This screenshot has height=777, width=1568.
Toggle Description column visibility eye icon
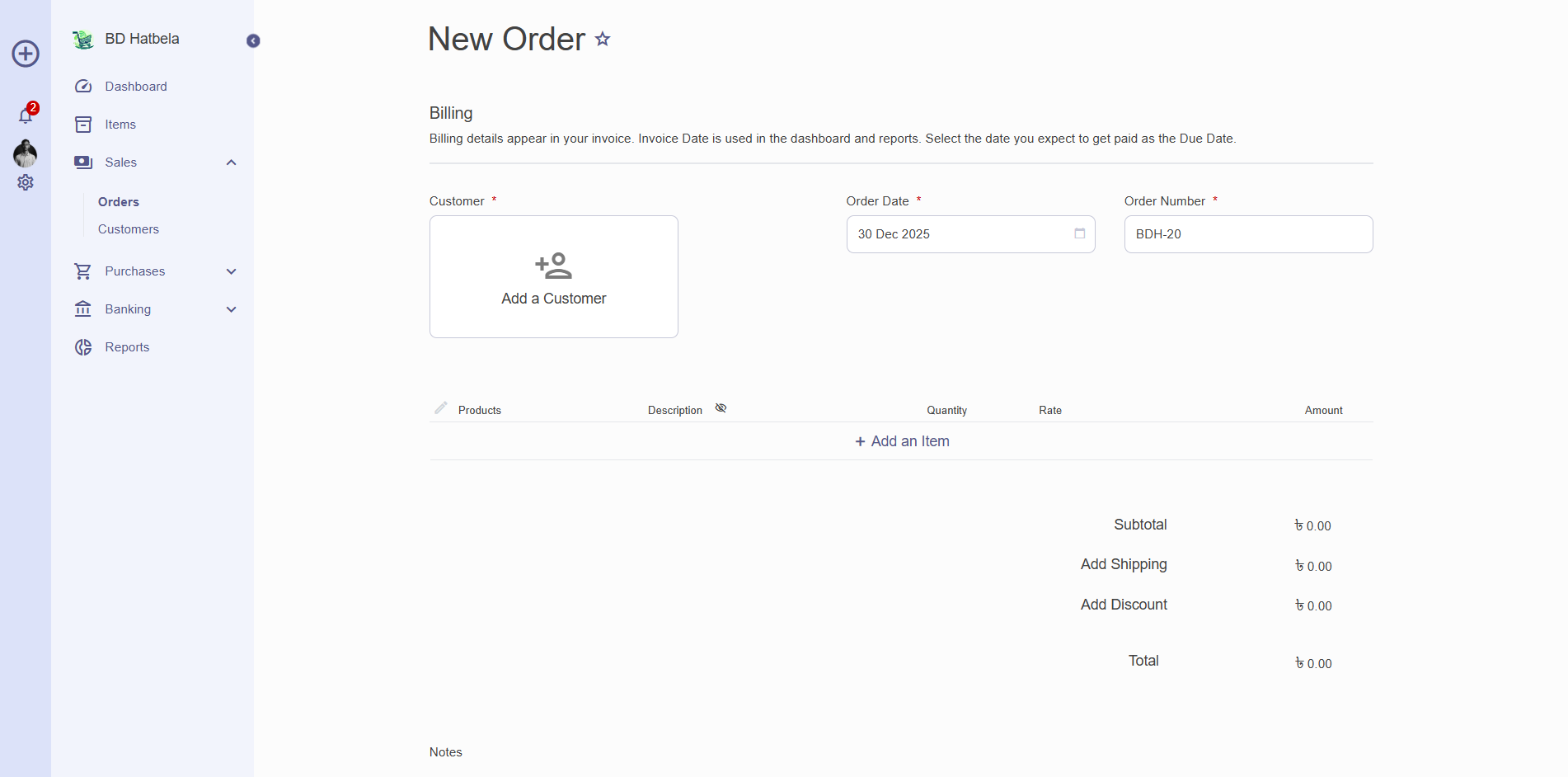[721, 408]
